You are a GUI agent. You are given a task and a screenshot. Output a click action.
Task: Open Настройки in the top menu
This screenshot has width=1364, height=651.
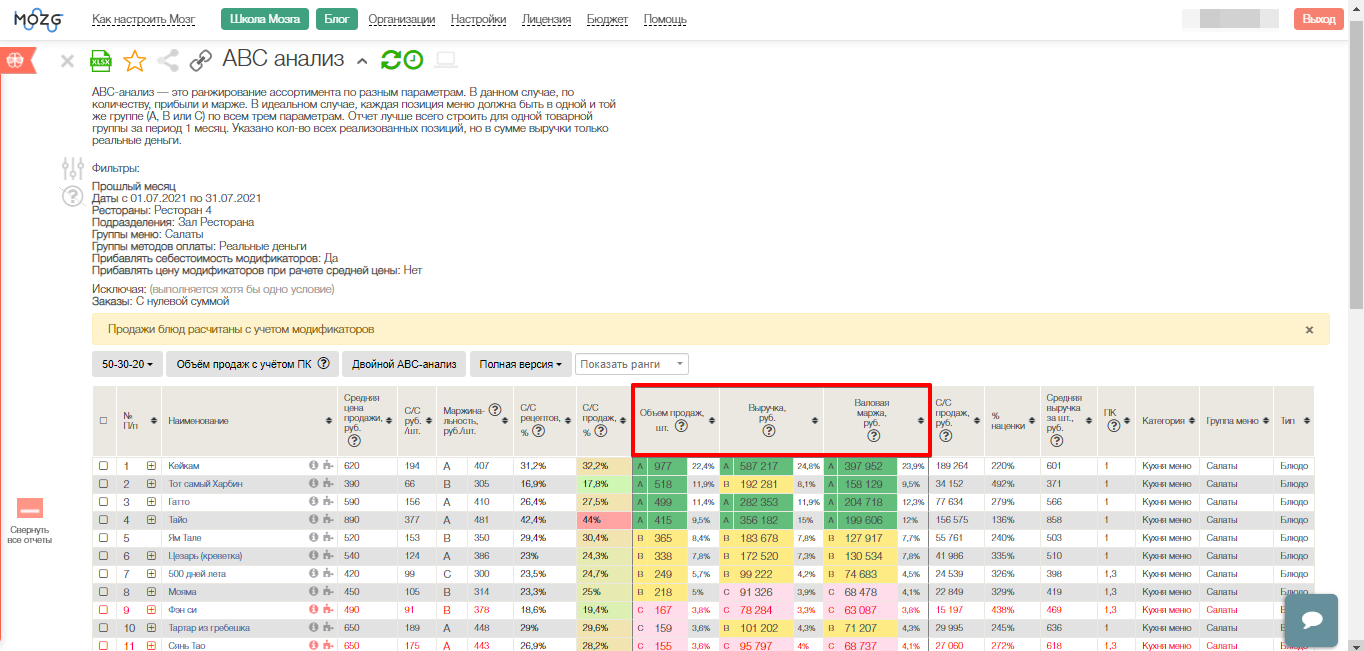pyautogui.click(x=478, y=19)
